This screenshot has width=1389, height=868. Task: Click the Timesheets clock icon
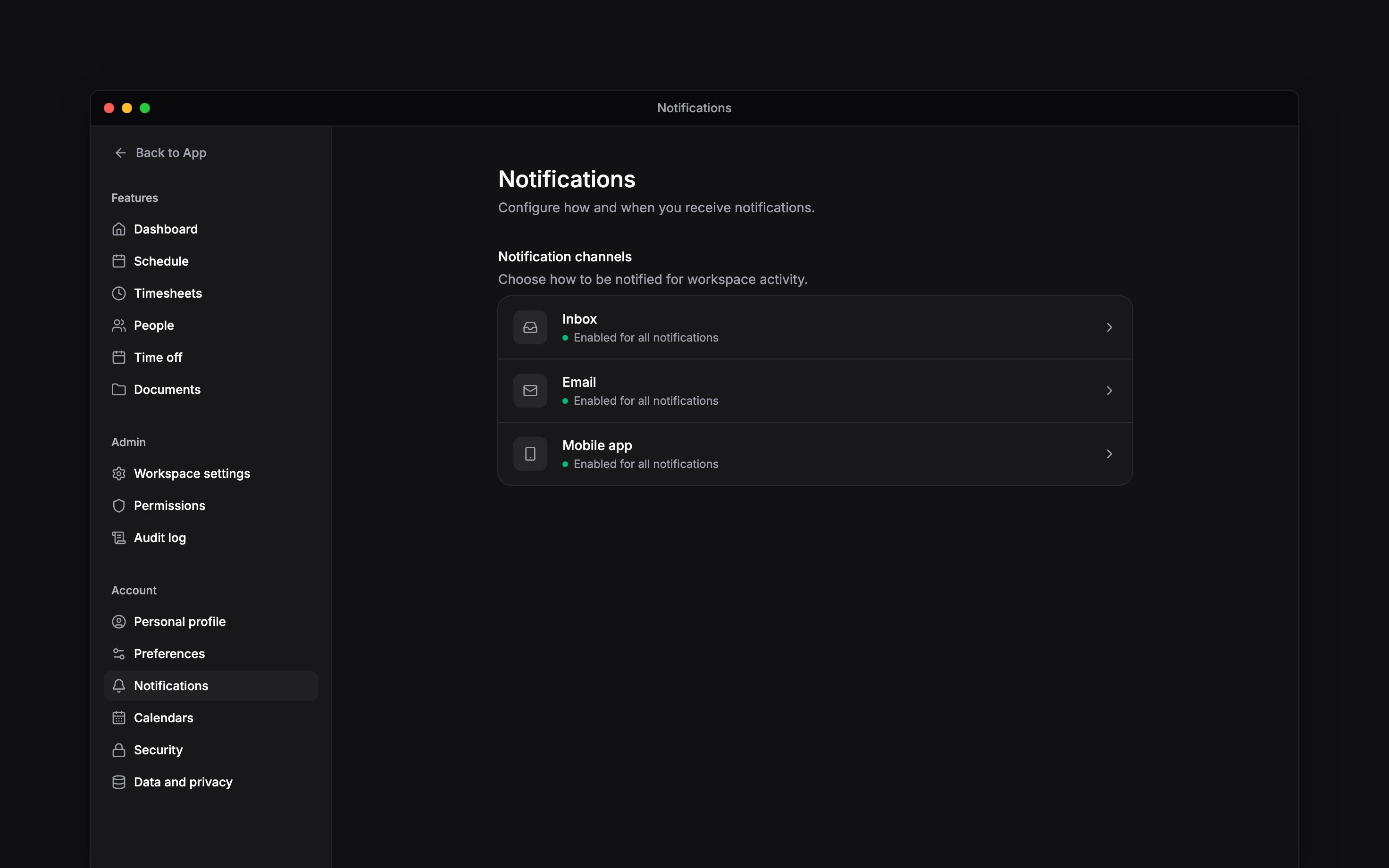tap(119, 293)
